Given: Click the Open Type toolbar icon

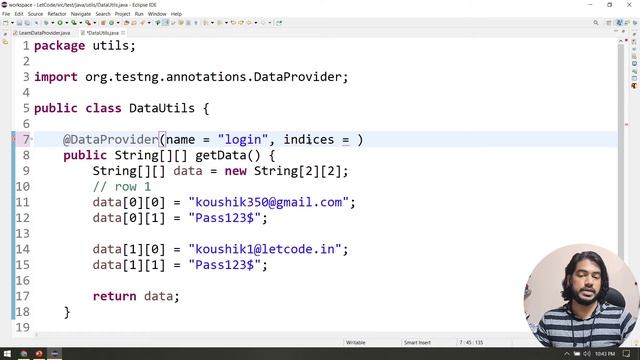Looking at the screenshot, I should coord(126,23).
